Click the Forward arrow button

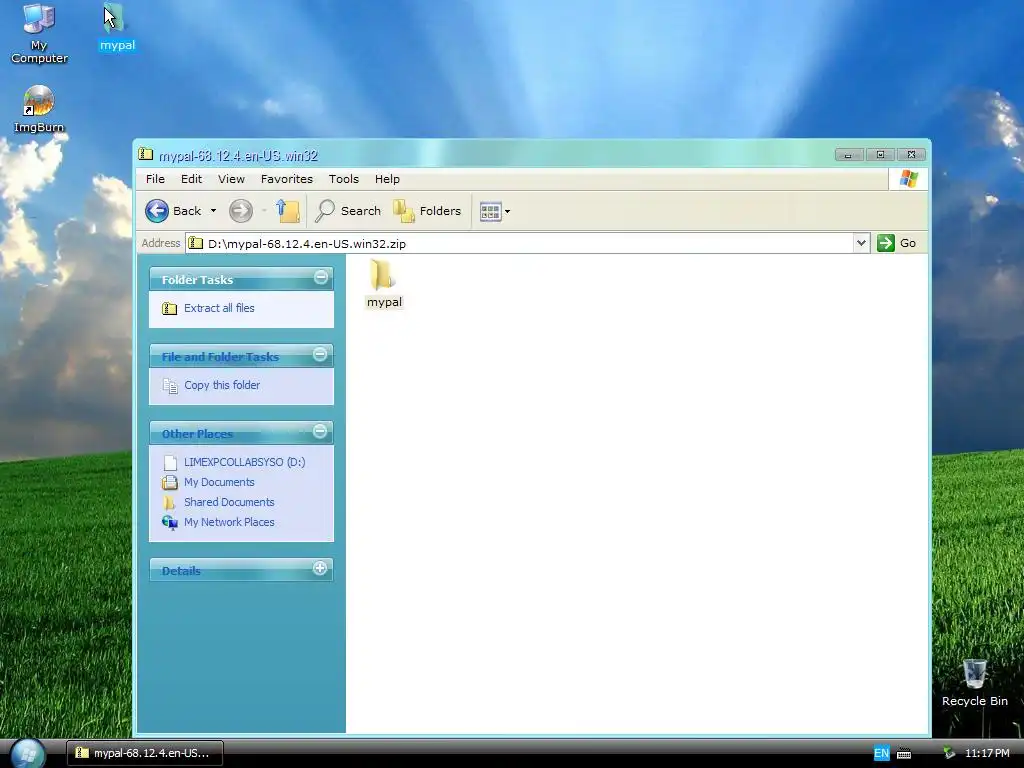point(240,211)
